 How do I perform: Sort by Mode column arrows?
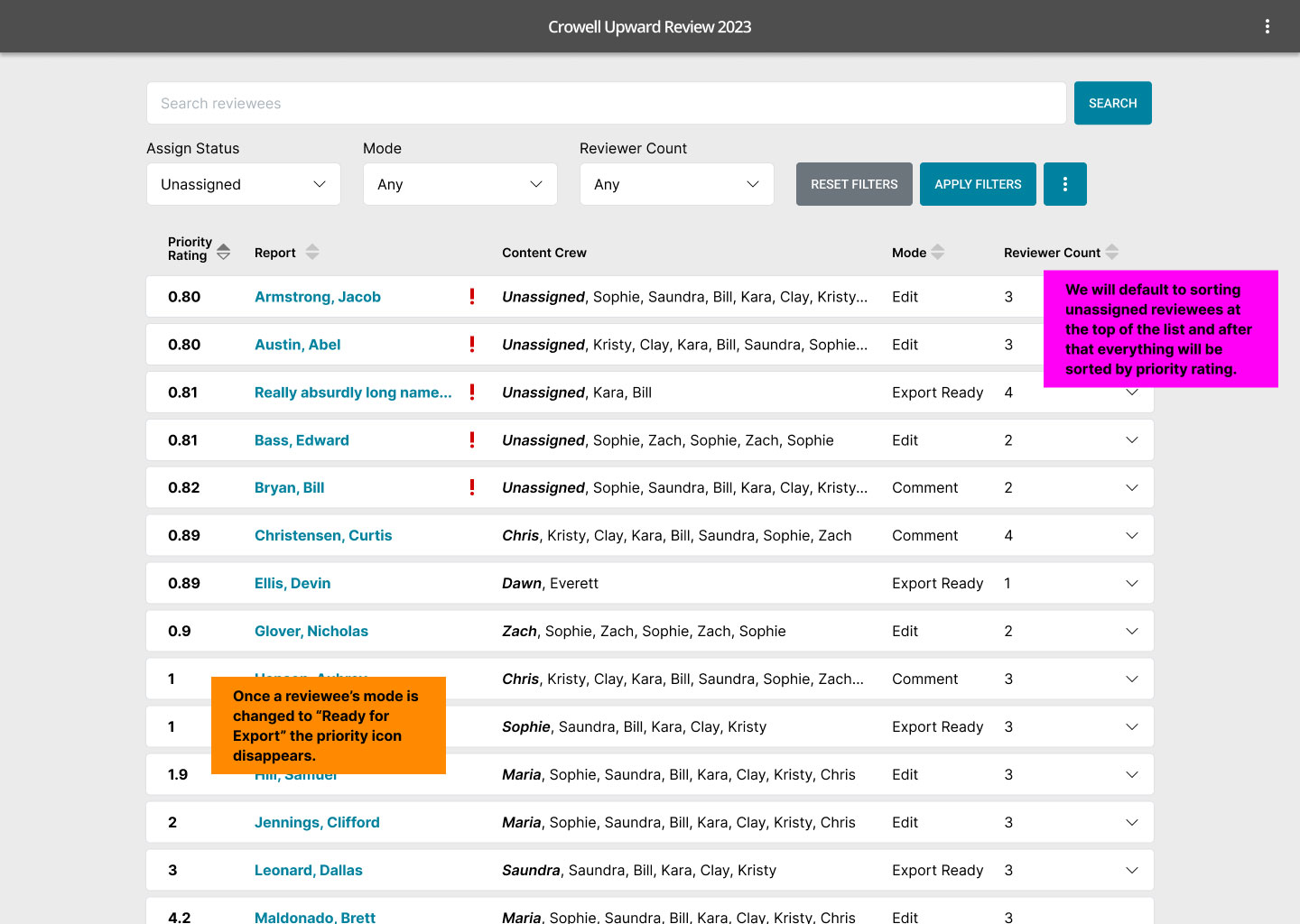[938, 252]
